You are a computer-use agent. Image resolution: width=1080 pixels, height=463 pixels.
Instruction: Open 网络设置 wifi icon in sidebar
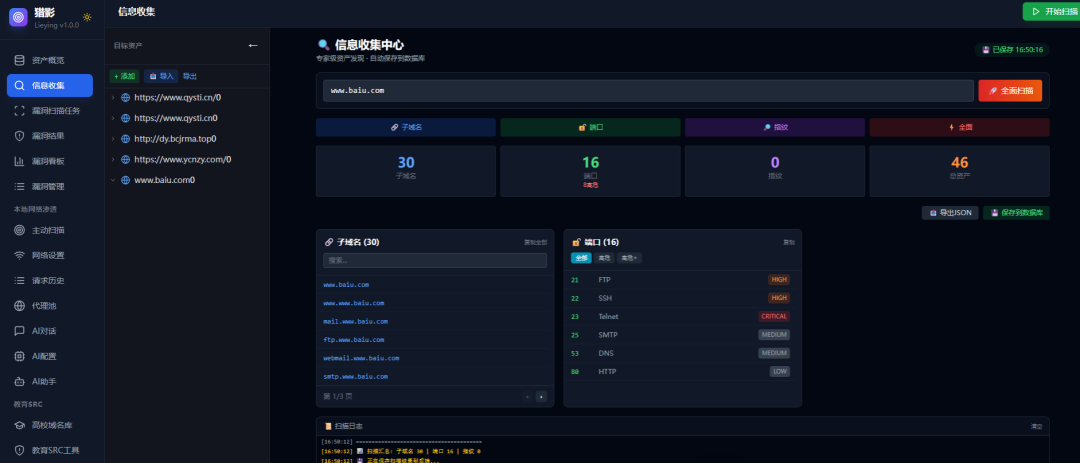pos(19,255)
